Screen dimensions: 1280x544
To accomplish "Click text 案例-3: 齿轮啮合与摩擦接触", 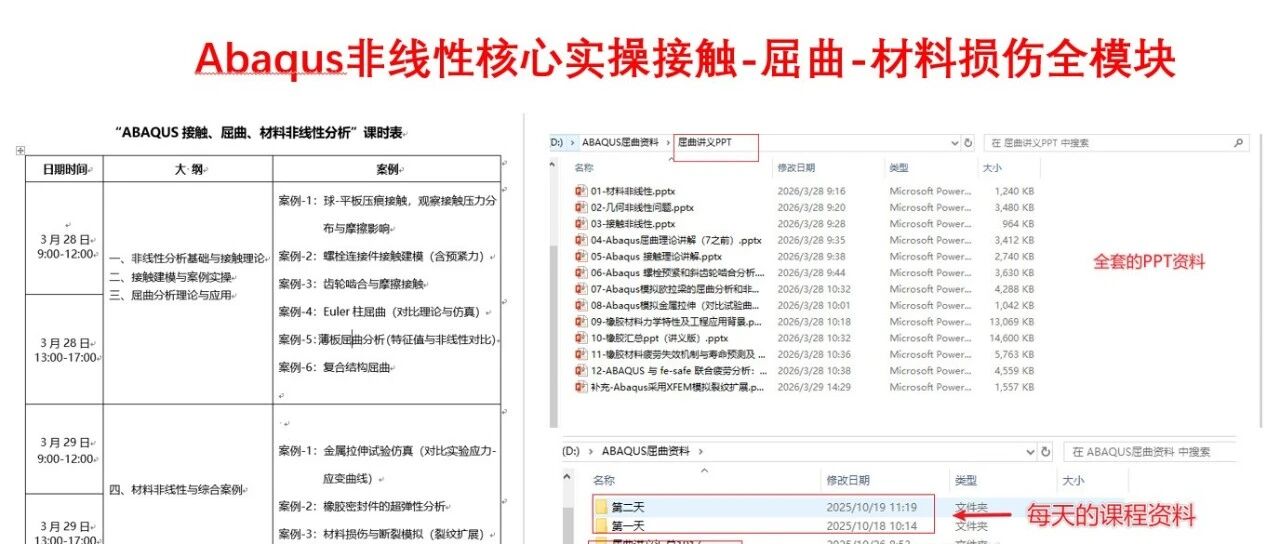I will click(352, 284).
